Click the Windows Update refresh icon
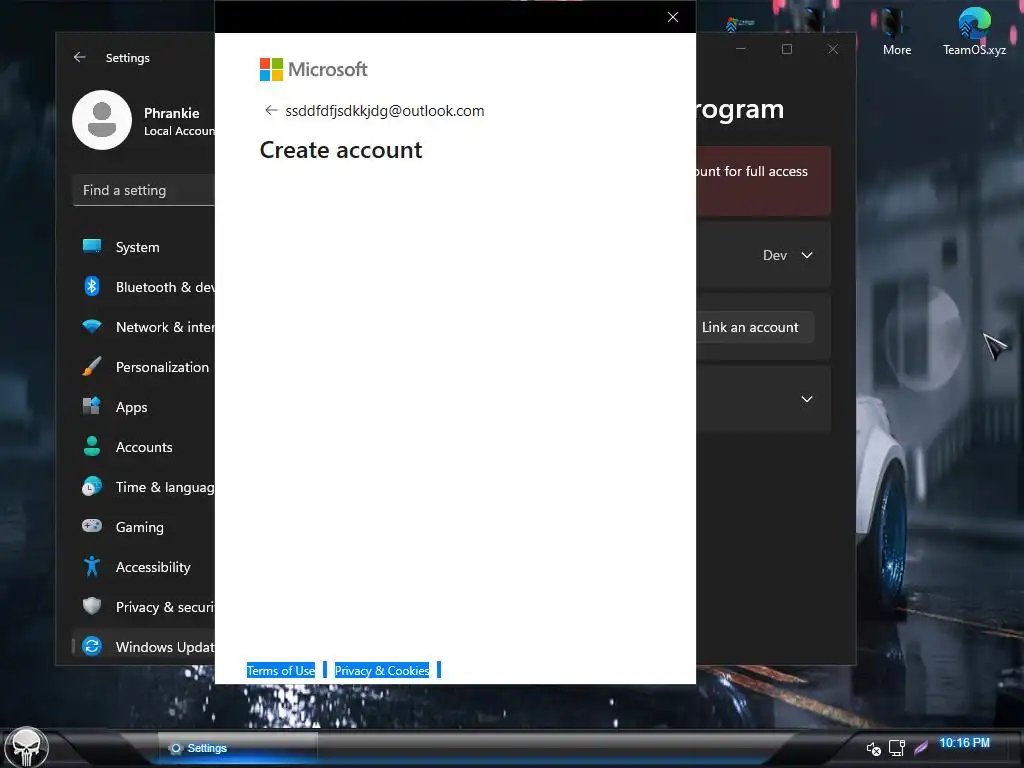This screenshot has height=768, width=1024. point(92,646)
